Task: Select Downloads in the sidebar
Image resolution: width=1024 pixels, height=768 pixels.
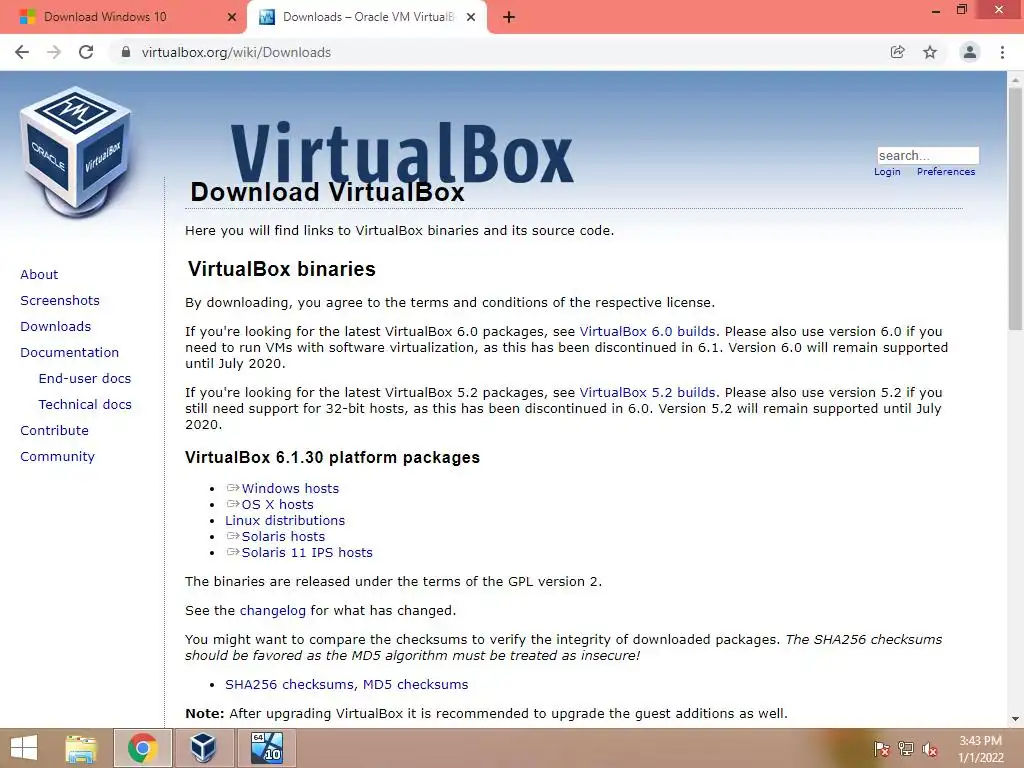Action: point(56,327)
